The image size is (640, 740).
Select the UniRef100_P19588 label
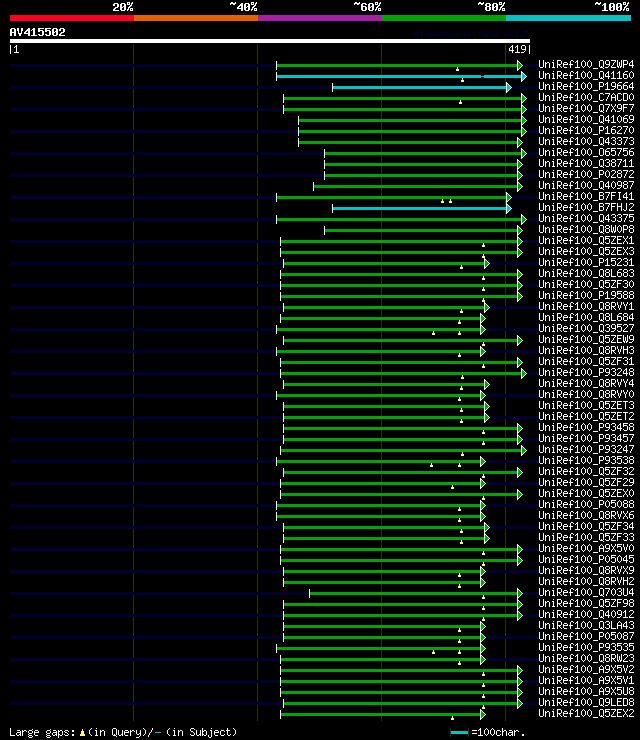click(586, 295)
